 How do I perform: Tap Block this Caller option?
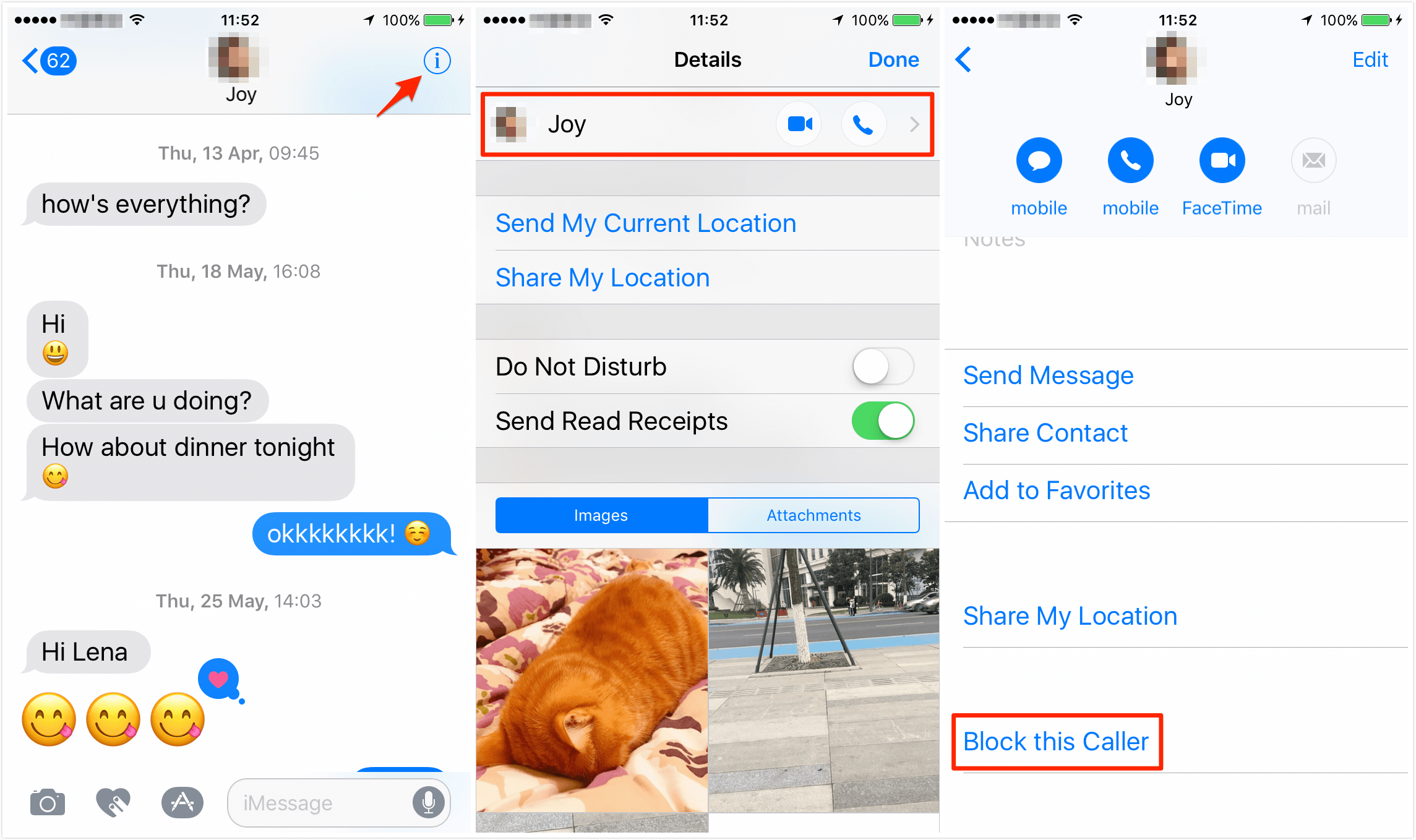(1057, 740)
